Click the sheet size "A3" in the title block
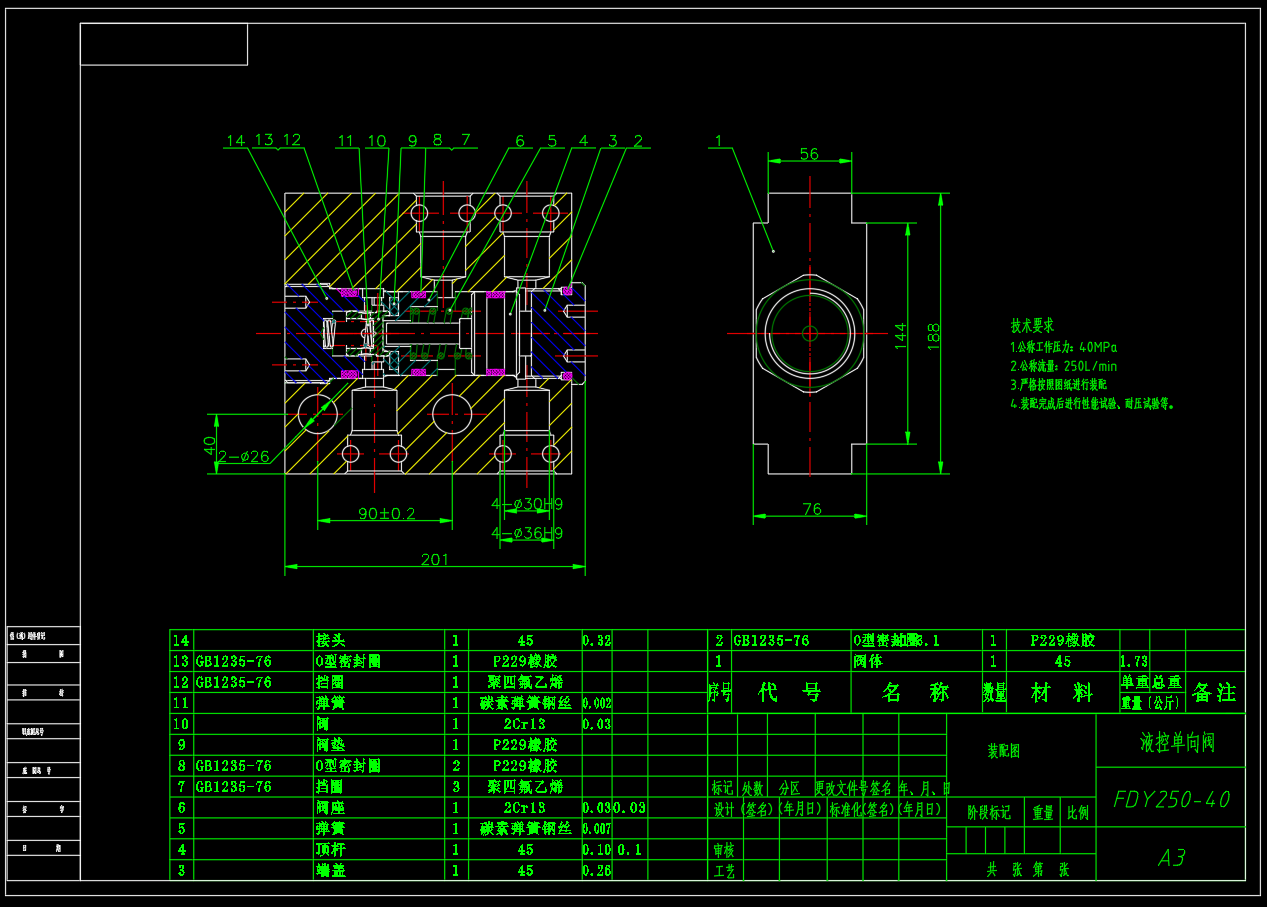 click(1171, 857)
